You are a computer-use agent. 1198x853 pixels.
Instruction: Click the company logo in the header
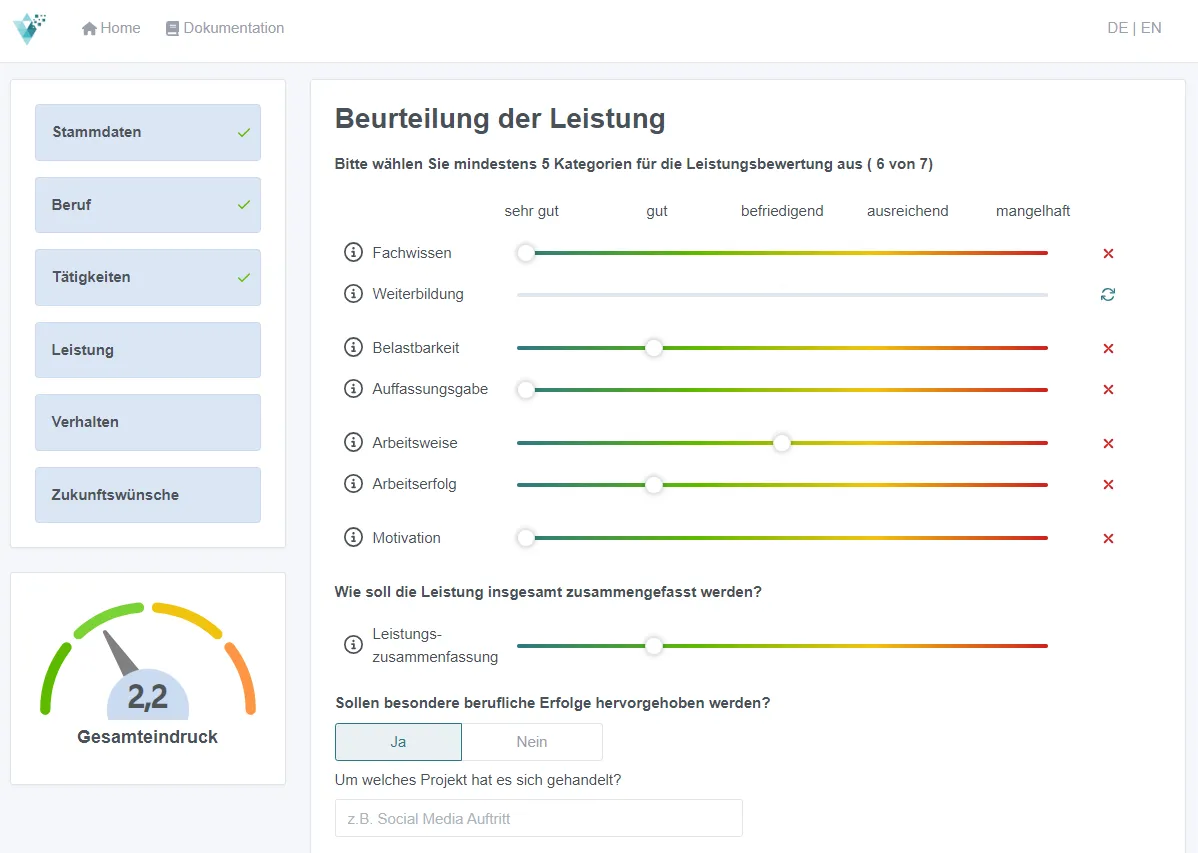pyautogui.click(x=30, y=28)
